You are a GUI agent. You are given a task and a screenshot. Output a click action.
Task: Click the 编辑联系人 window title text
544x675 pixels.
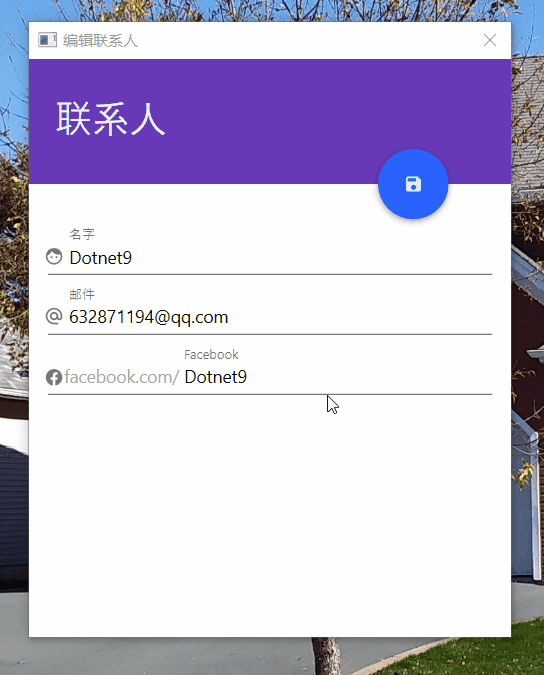coord(100,40)
